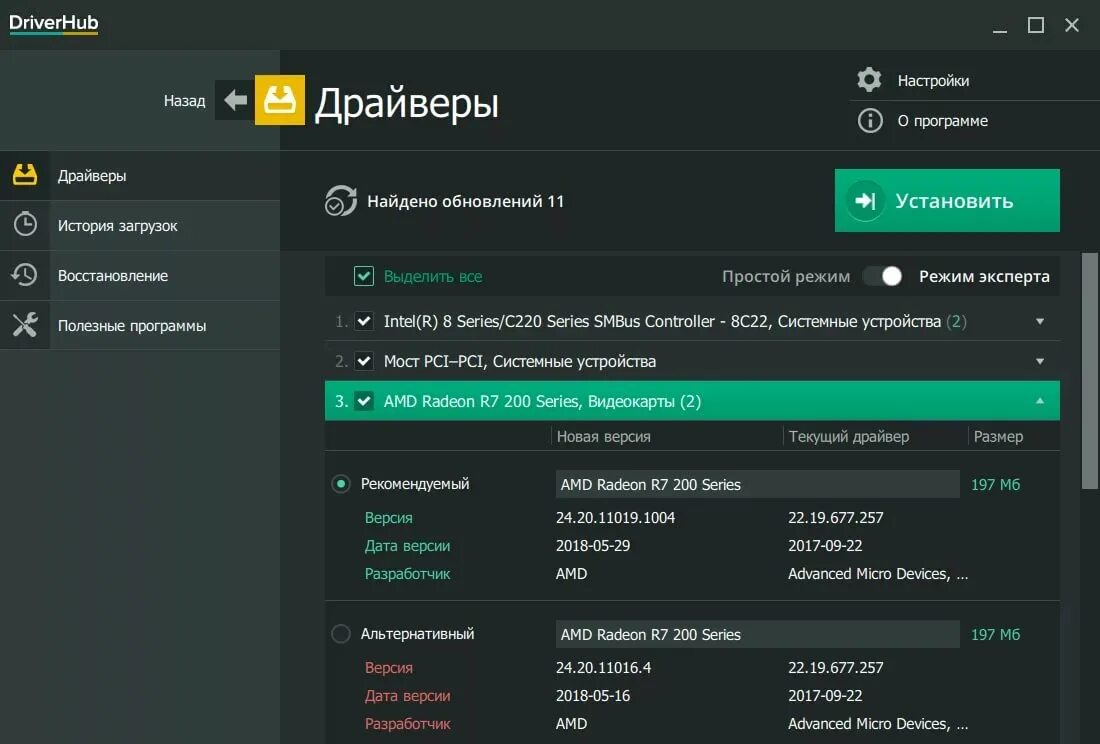Select Рекомендуемый driver radio button
1100x744 pixels.
[x=341, y=484]
